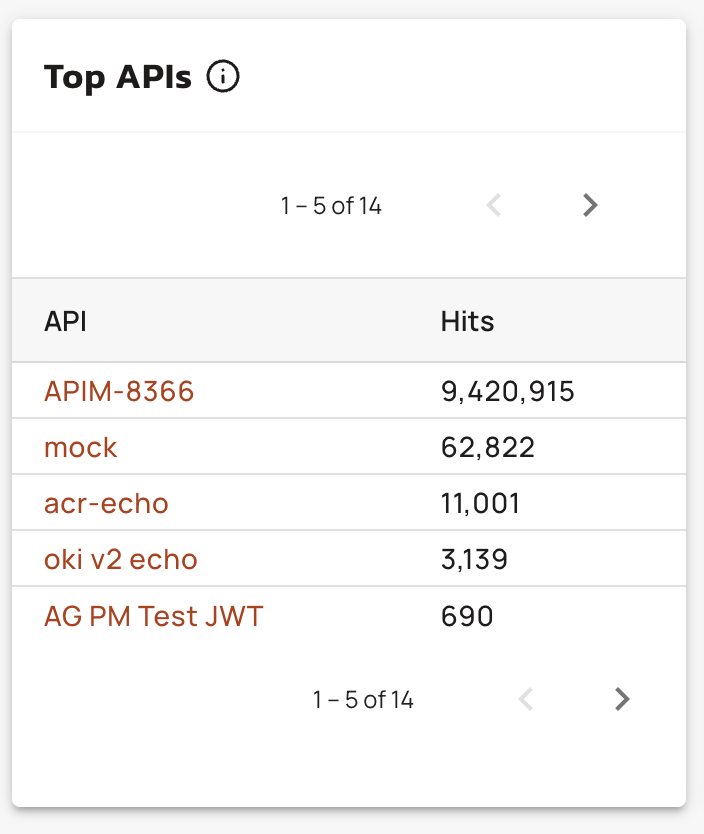
Task: Advance to next page using bottom pagination arrow
Action: point(622,699)
